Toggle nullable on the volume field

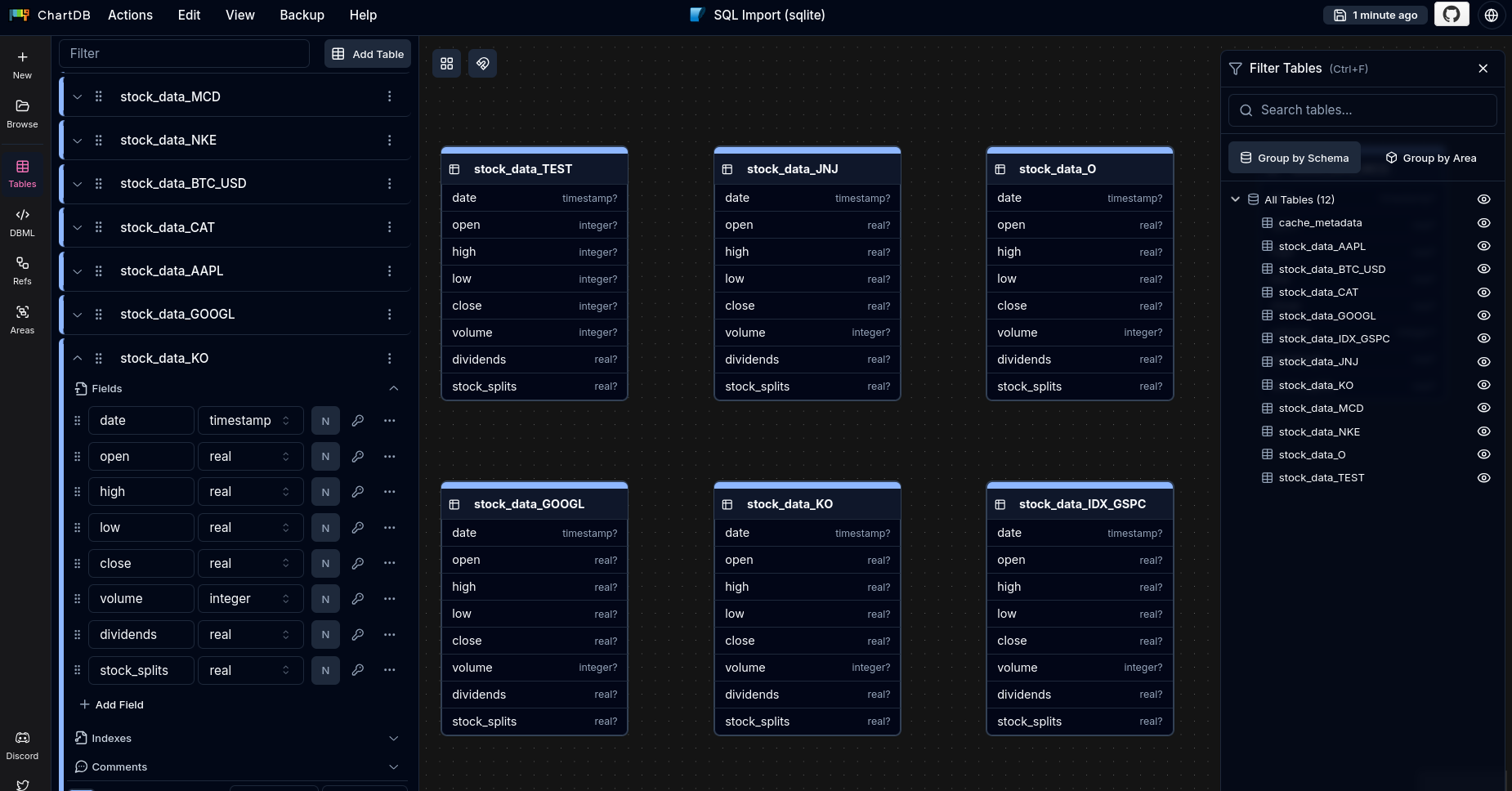[325, 599]
